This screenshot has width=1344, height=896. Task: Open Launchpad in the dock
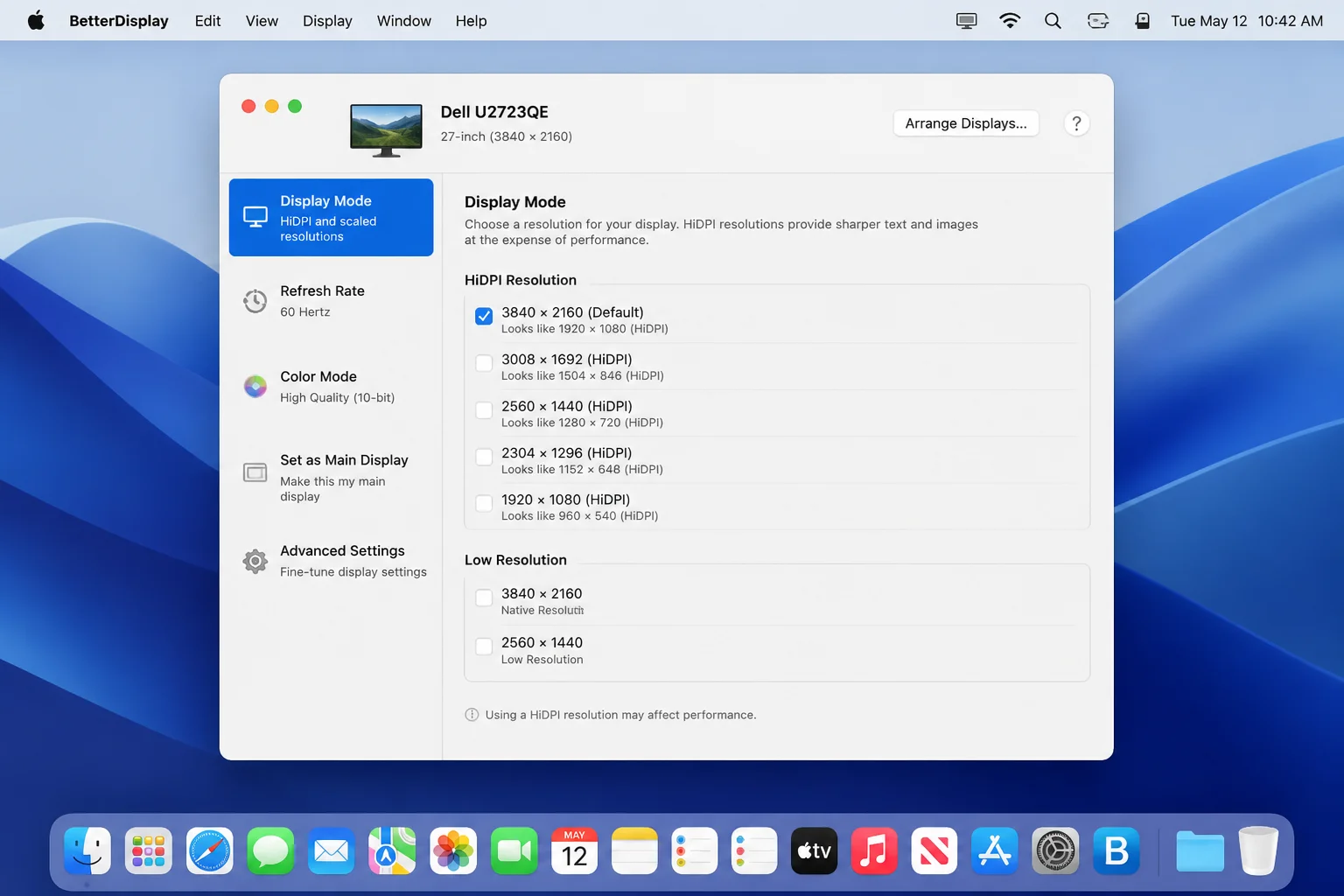149,850
